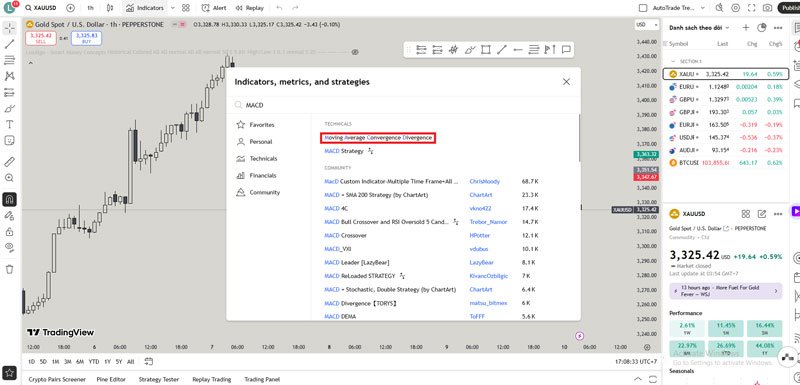Open the XAUUSD symbol search
The image size is (800, 385).
tap(40, 8)
